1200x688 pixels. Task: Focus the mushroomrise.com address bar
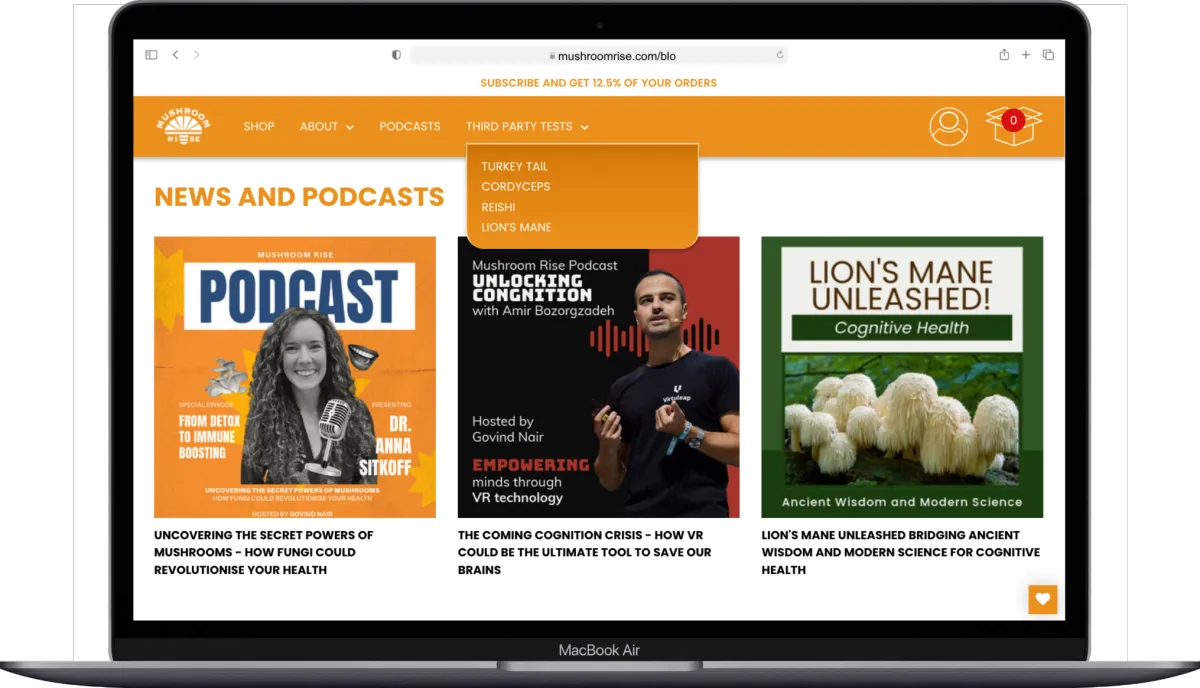(x=598, y=55)
